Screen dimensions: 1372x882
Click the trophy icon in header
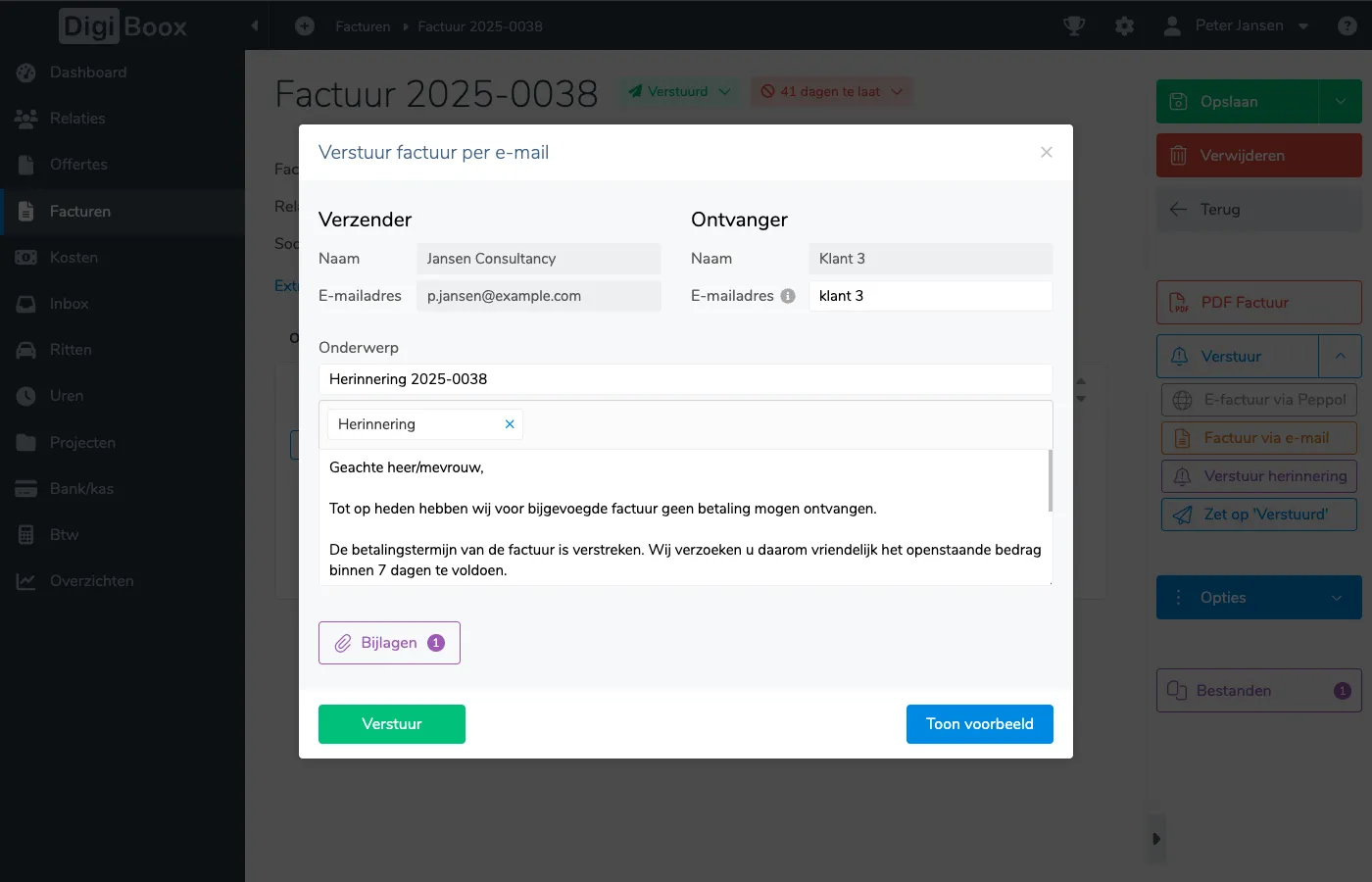1074,26
